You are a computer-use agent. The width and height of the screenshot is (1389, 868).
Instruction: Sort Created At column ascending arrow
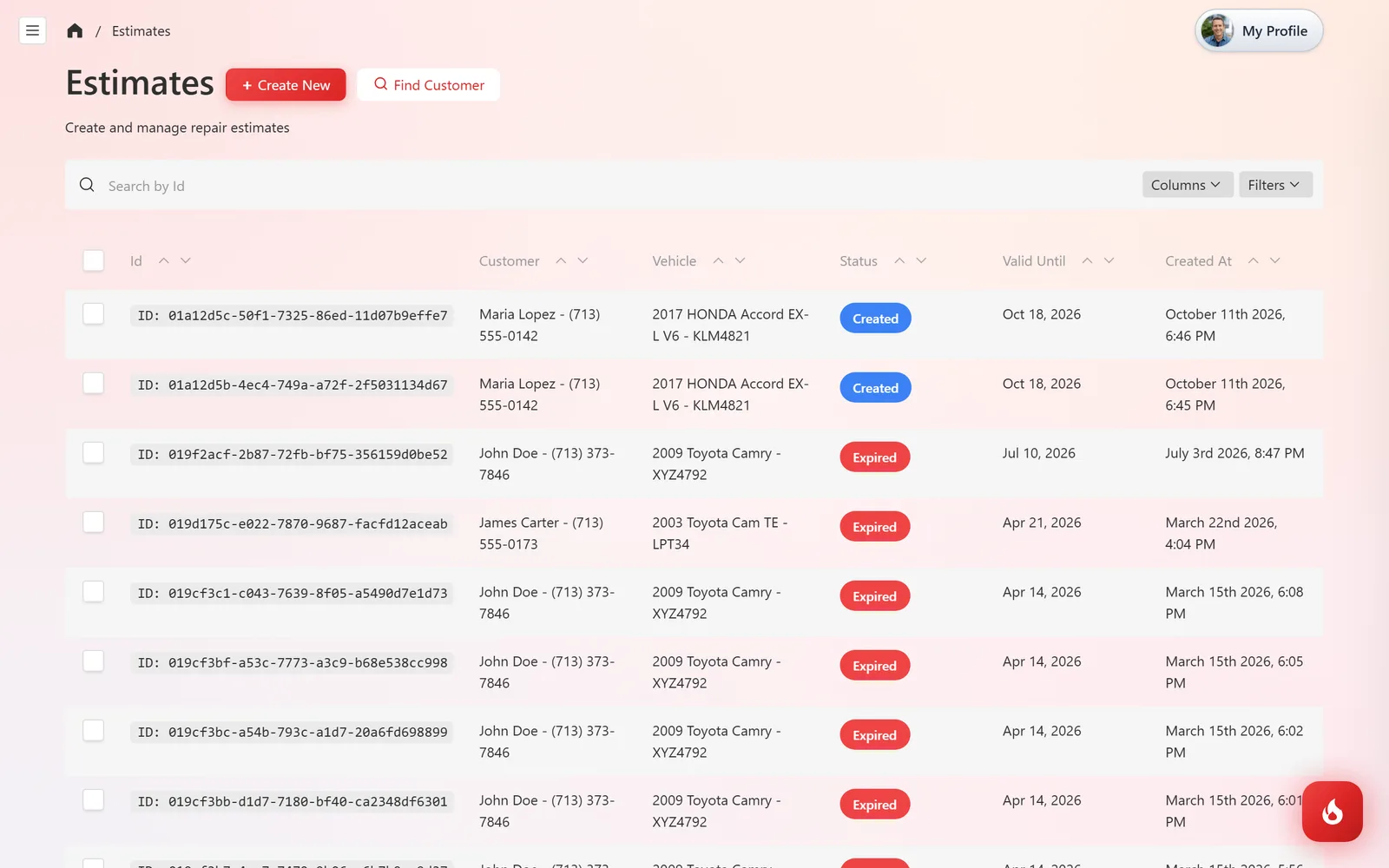coord(1253,260)
